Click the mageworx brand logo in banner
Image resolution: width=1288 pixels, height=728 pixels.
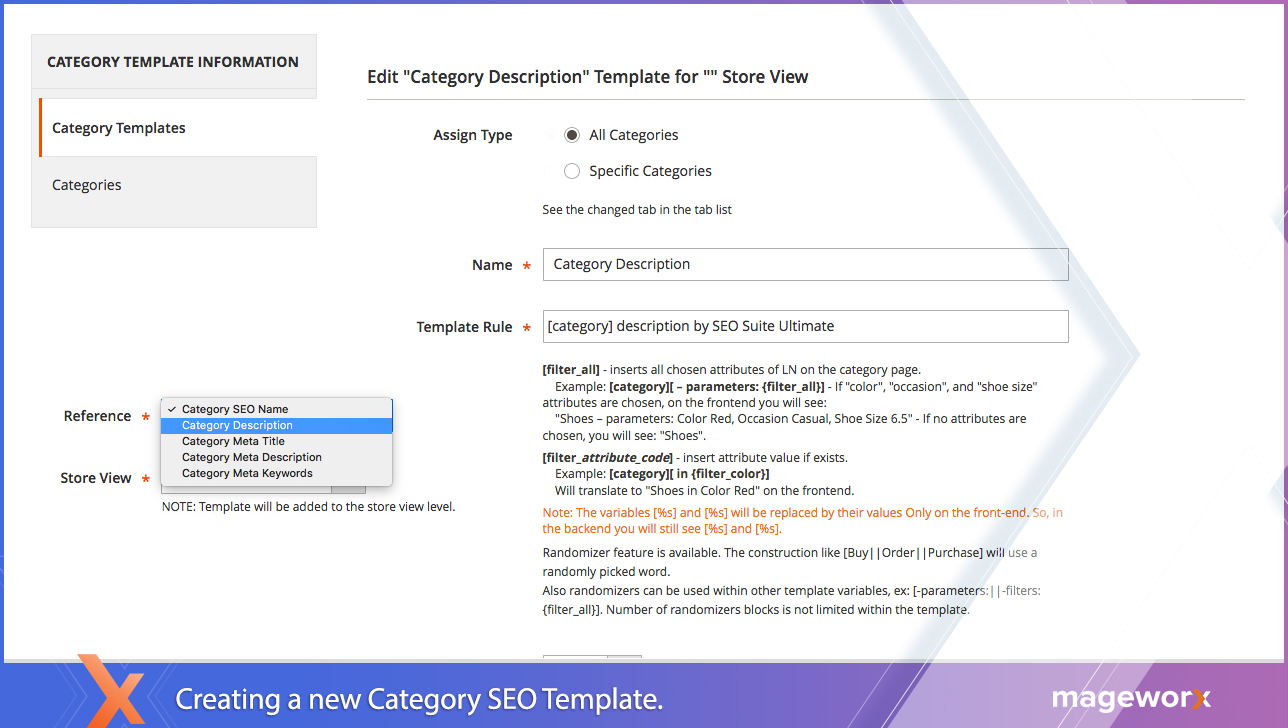(1130, 699)
